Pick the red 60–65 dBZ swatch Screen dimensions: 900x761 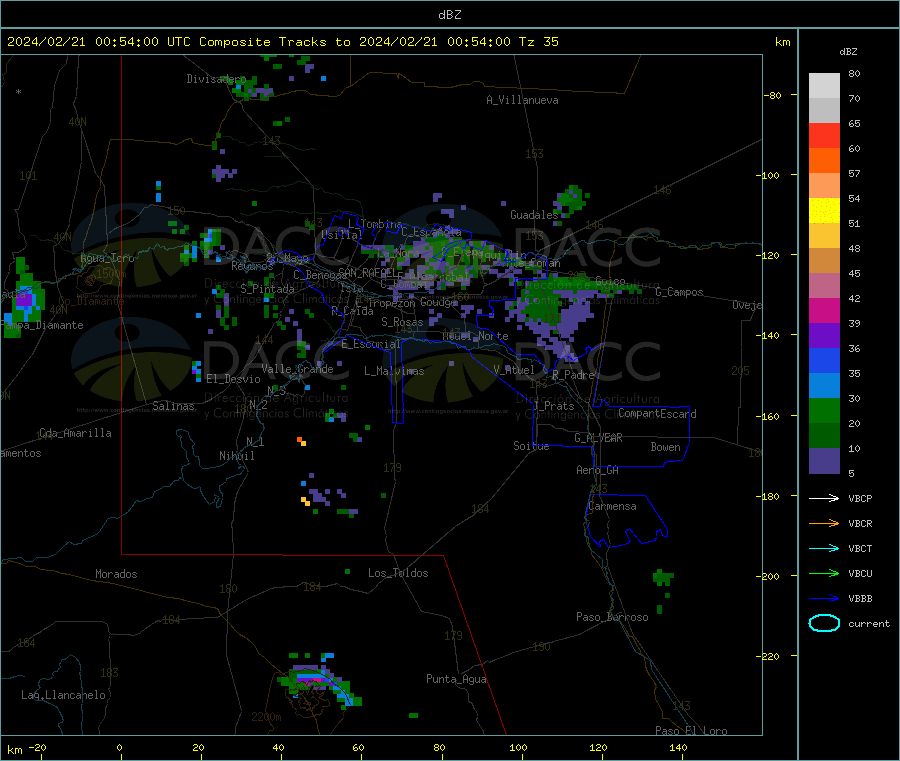pos(824,135)
